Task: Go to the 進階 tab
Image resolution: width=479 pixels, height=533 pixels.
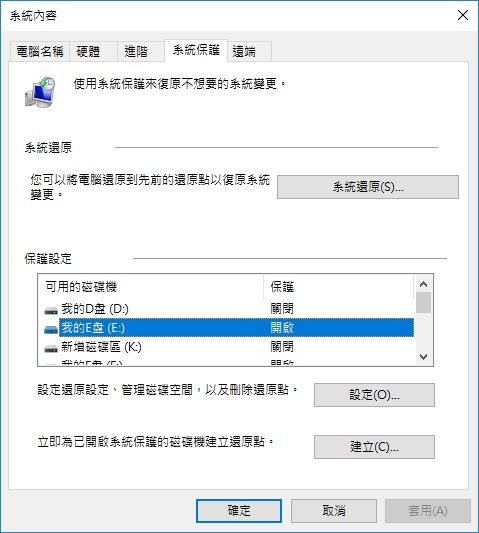Action: click(x=136, y=52)
